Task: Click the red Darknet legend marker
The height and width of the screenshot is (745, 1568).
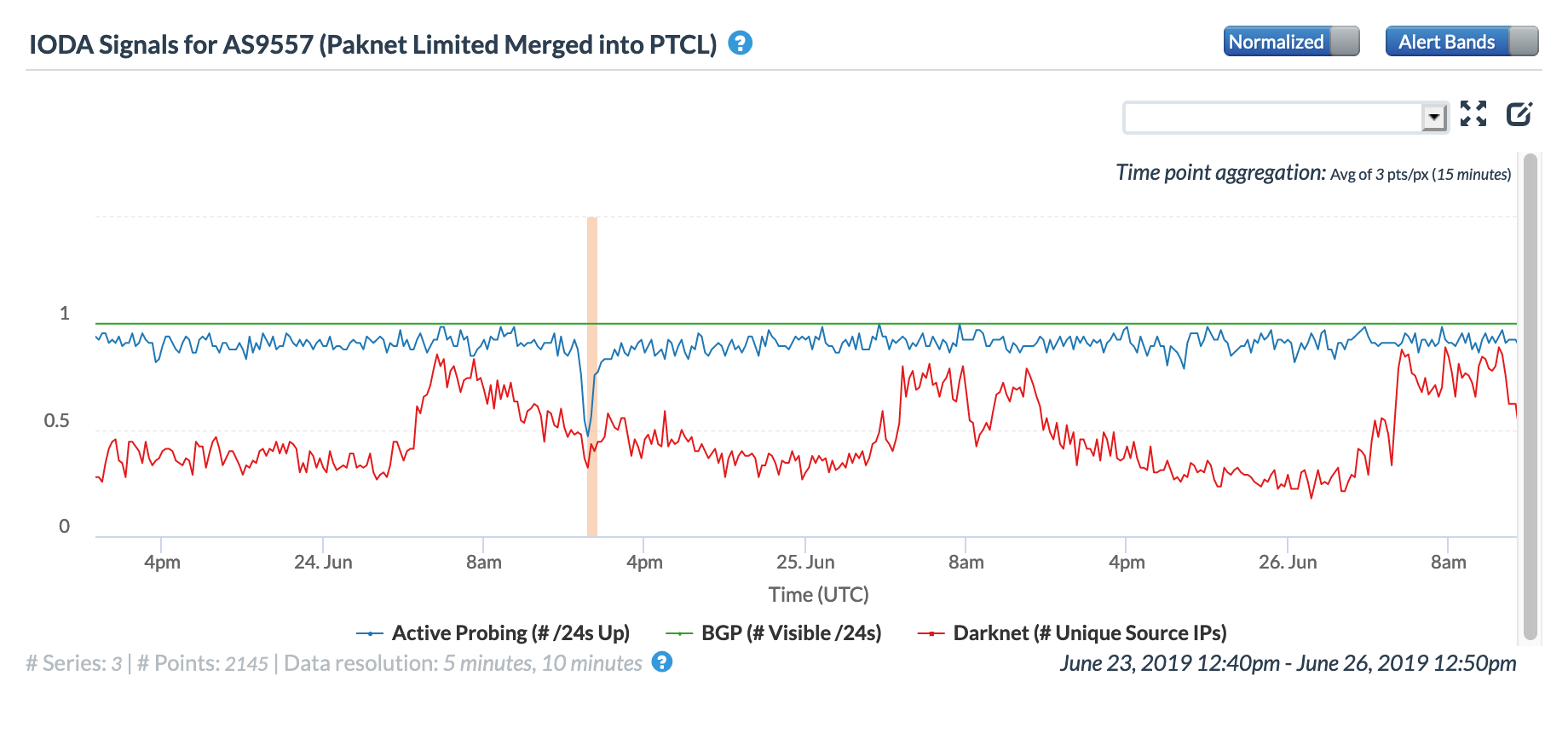Action: tap(931, 633)
